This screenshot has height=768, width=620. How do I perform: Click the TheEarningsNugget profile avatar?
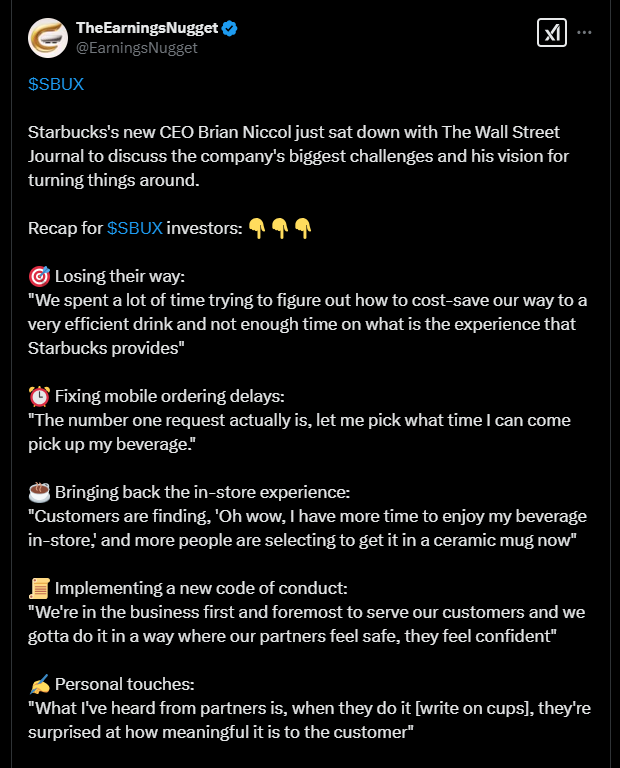[x=48, y=37]
